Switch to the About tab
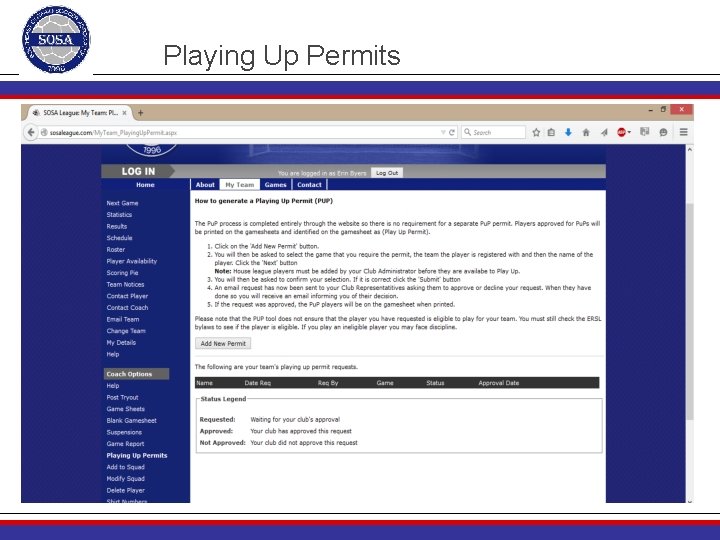Screen dimensions: 720x540 pos(205,185)
